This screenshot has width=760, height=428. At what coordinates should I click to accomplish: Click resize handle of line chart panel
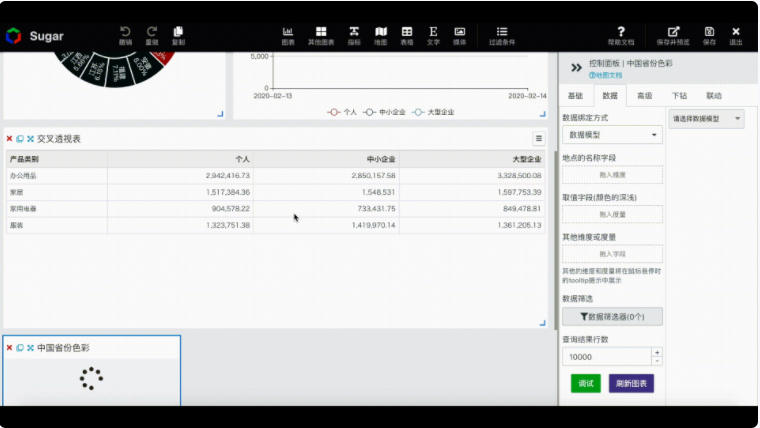point(542,114)
